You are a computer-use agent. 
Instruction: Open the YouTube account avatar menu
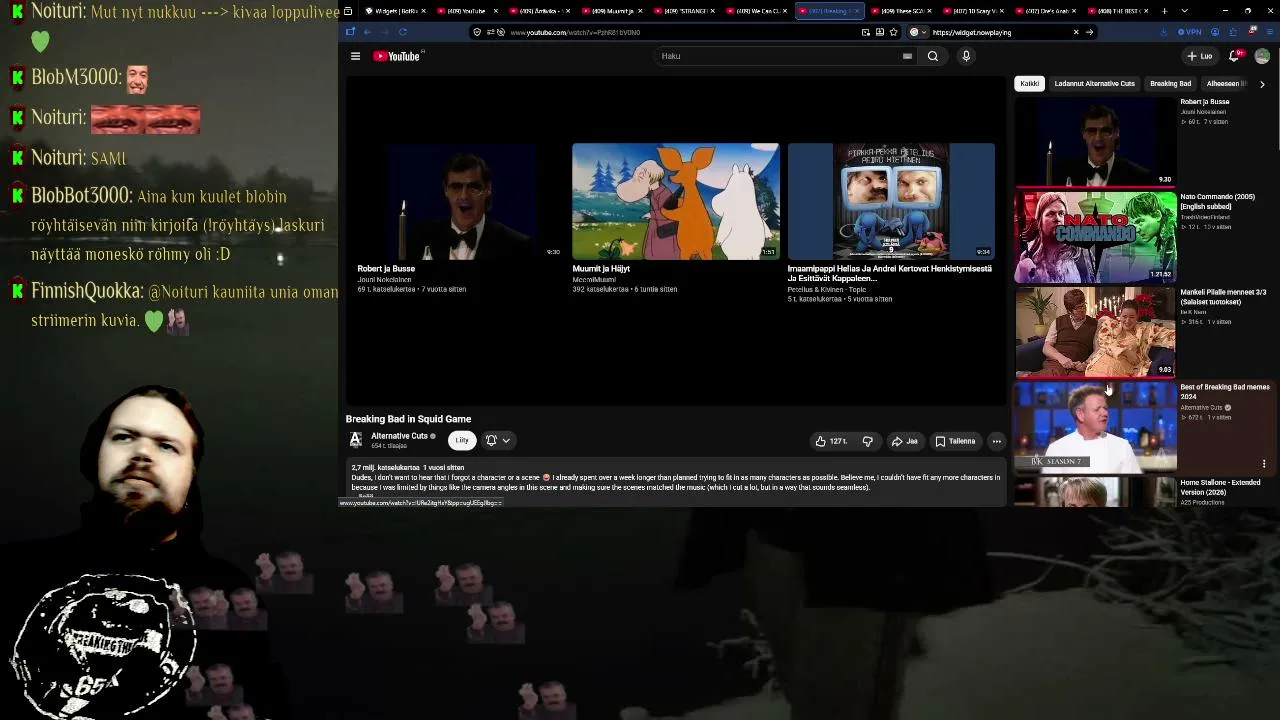click(x=1262, y=56)
